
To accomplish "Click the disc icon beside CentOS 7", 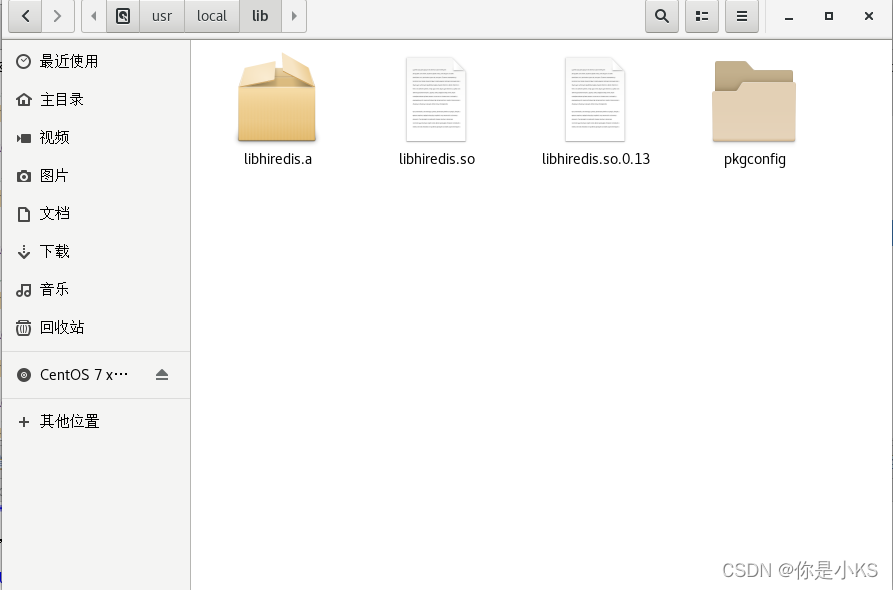I will [x=24, y=375].
